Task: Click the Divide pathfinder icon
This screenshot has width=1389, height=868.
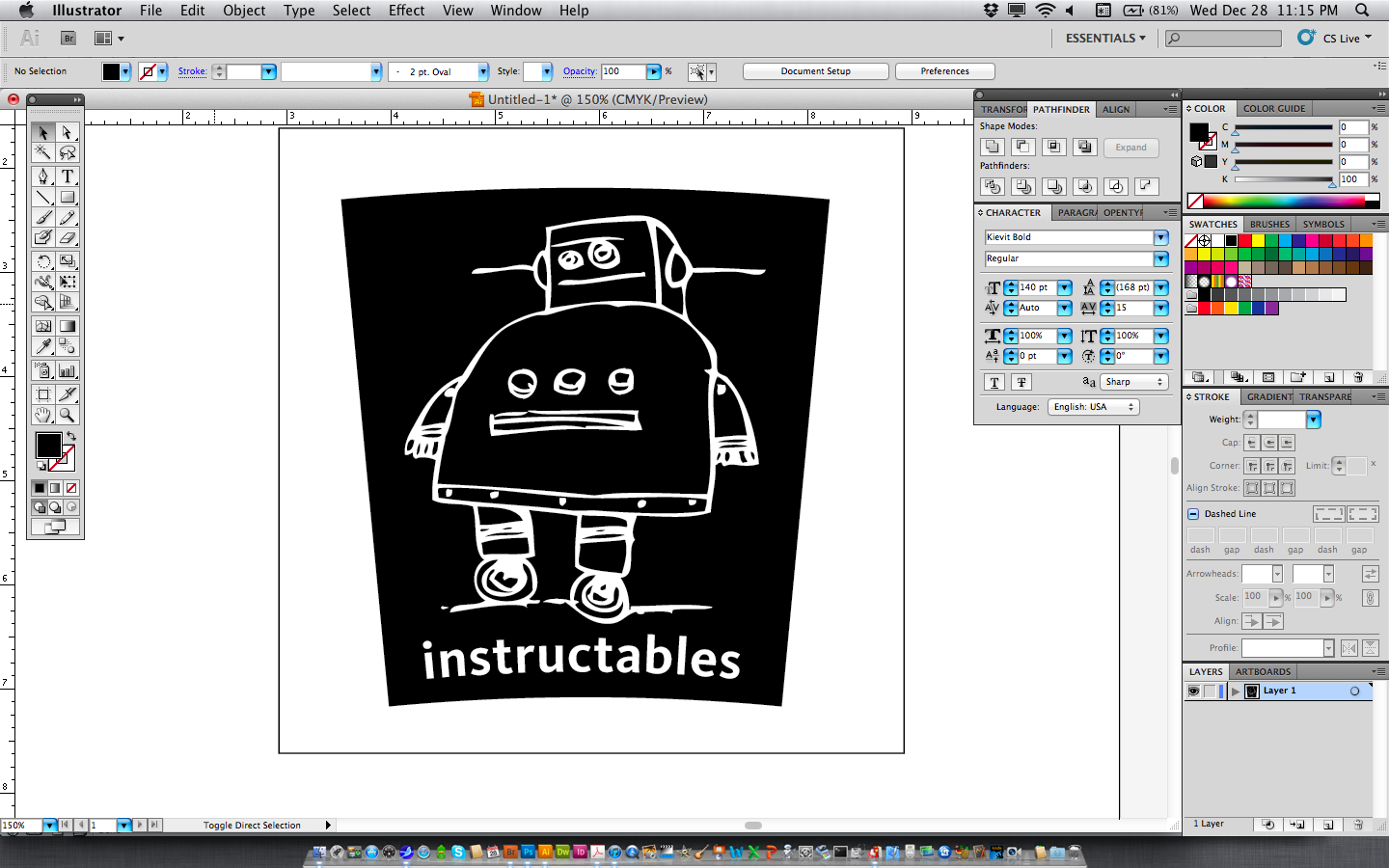Action: click(992, 186)
